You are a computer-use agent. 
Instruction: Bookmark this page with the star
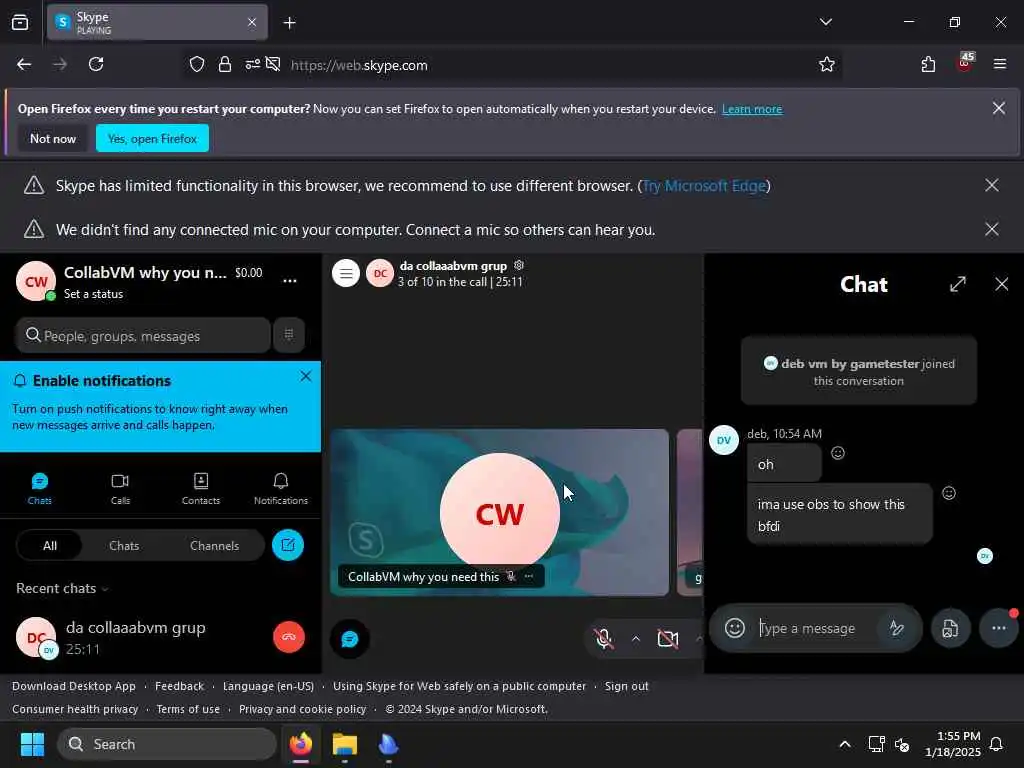826,65
